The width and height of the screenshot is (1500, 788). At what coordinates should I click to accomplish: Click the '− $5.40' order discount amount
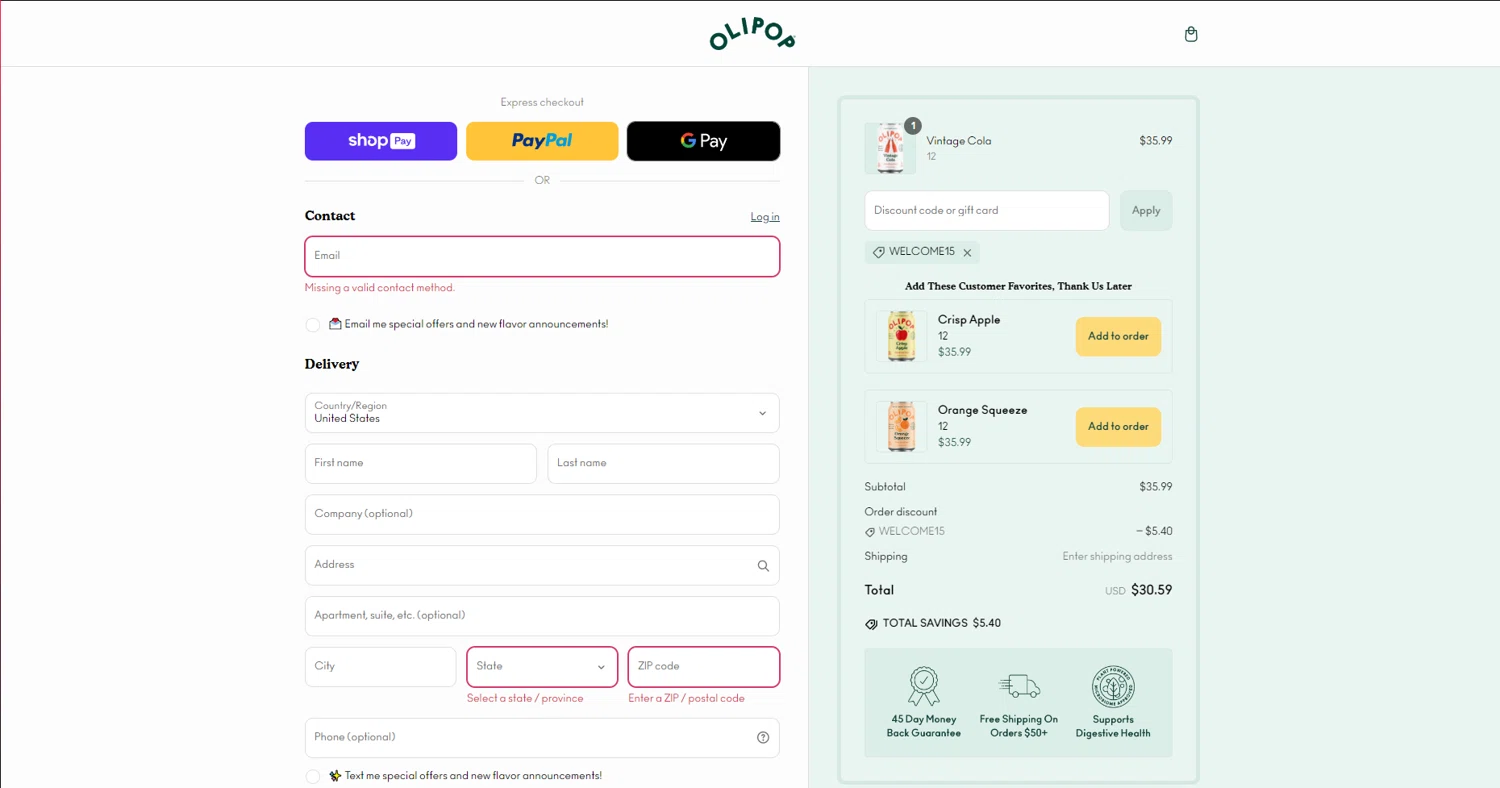point(1154,532)
